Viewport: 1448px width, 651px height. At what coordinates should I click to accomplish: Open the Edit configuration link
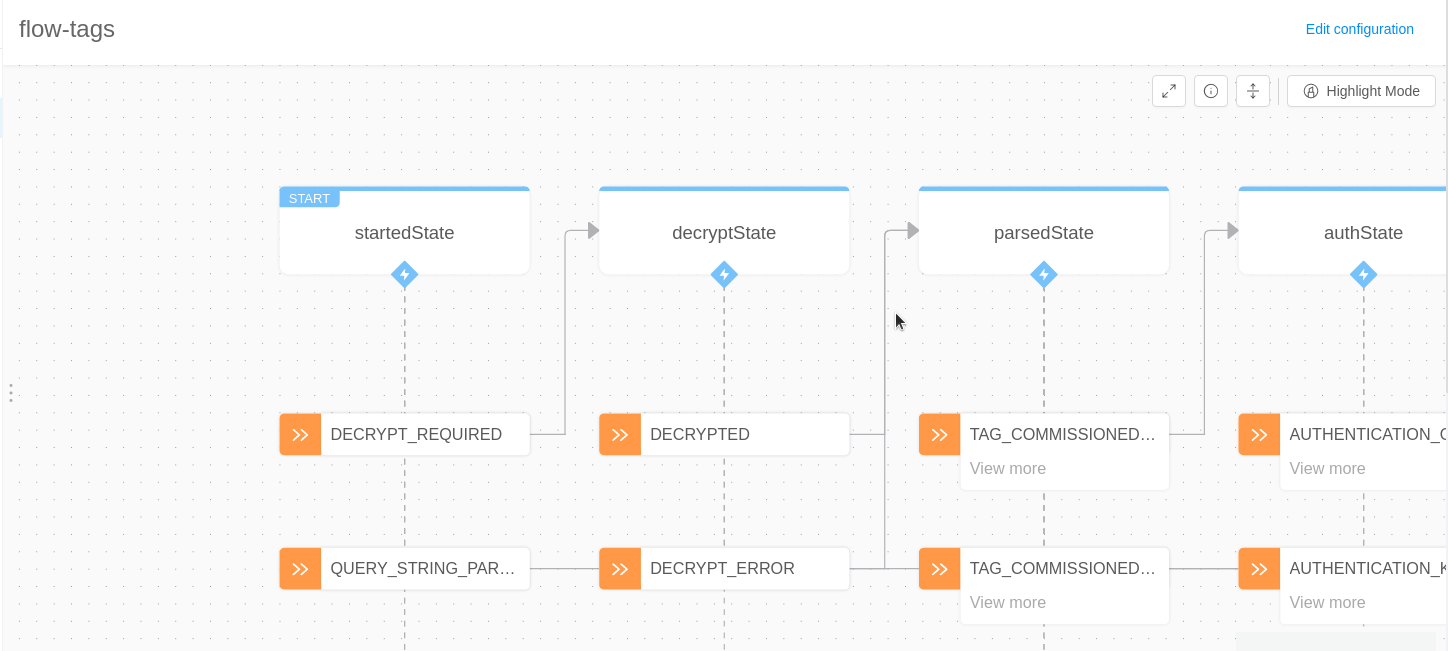click(x=1359, y=29)
